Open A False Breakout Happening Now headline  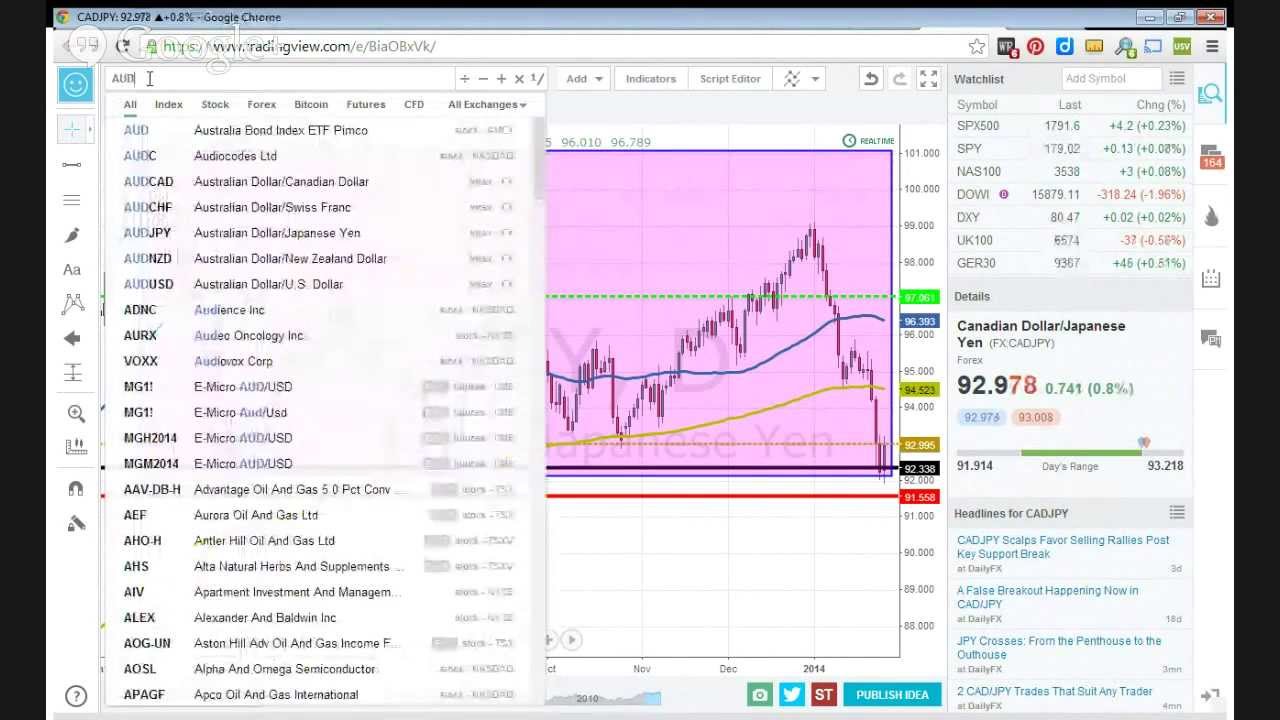[x=1047, y=597]
